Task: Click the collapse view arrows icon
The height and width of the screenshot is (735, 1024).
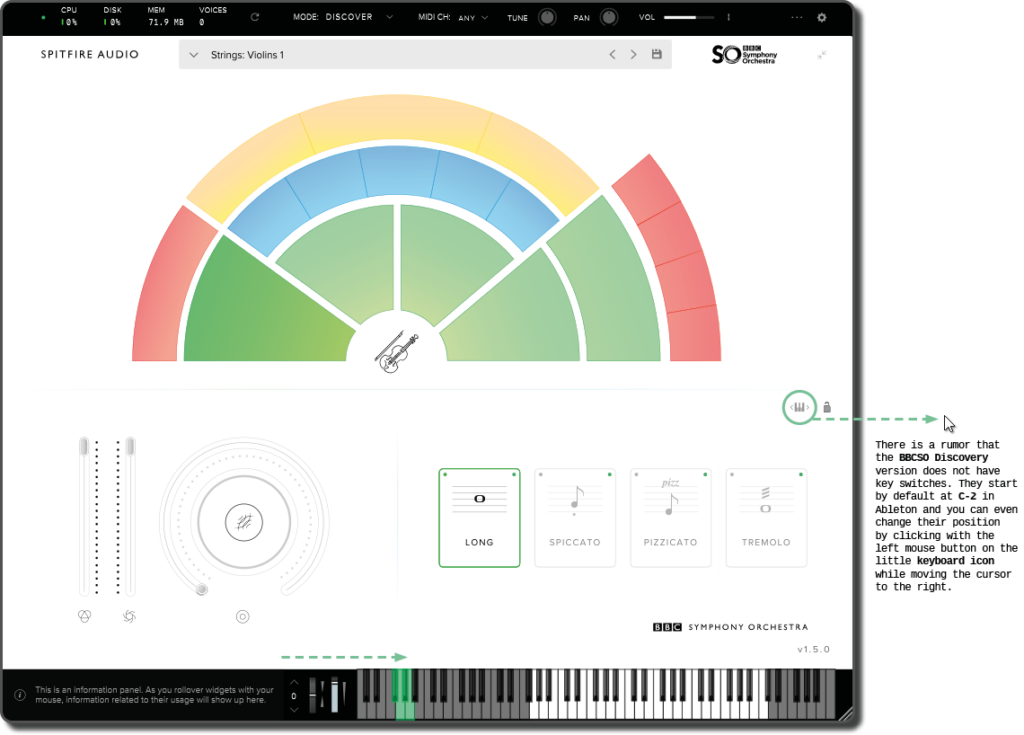Action: 822,55
